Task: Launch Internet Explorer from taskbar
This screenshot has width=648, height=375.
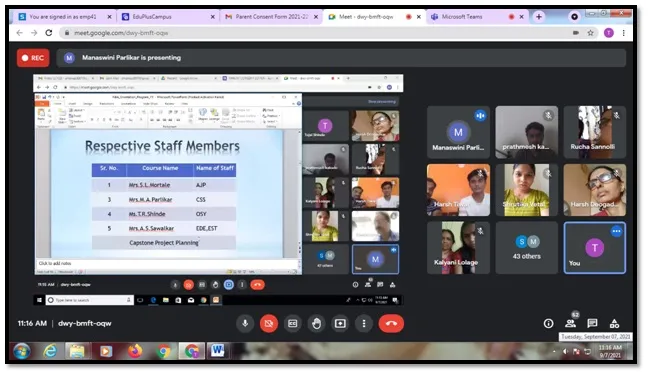Action: coord(50,351)
